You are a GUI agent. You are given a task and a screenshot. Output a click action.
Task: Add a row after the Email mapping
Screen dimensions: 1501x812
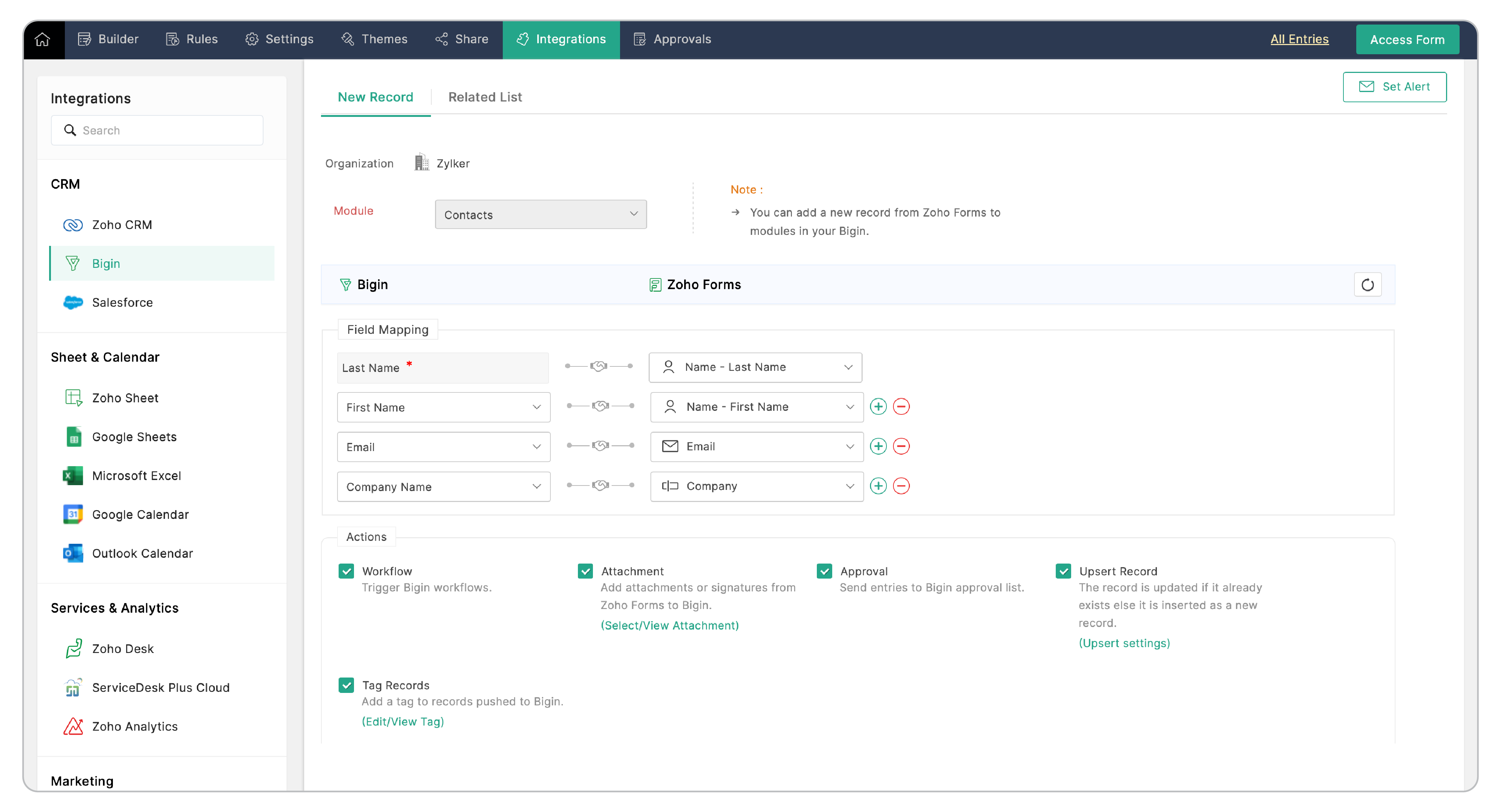[878, 446]
